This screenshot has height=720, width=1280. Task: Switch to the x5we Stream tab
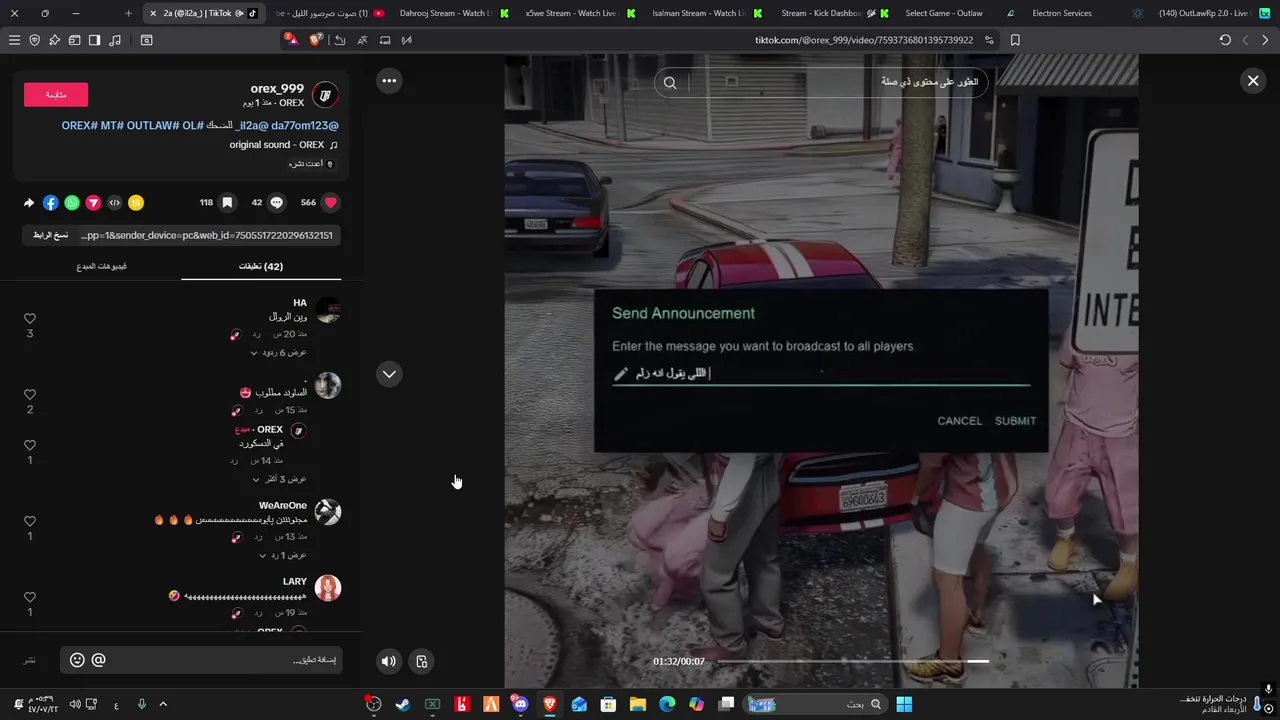click(x=579, y=13)
